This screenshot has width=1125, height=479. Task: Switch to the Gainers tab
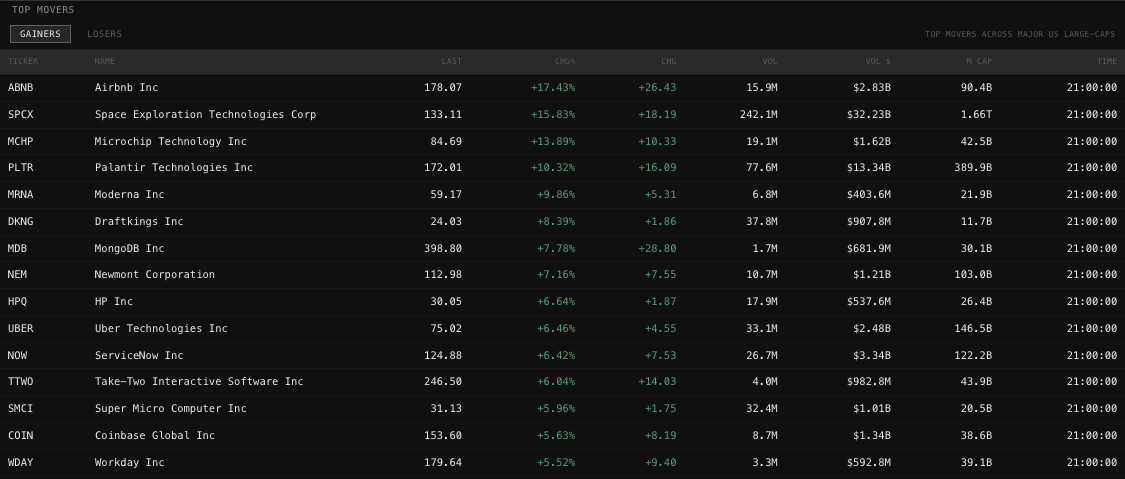(40, 34)
